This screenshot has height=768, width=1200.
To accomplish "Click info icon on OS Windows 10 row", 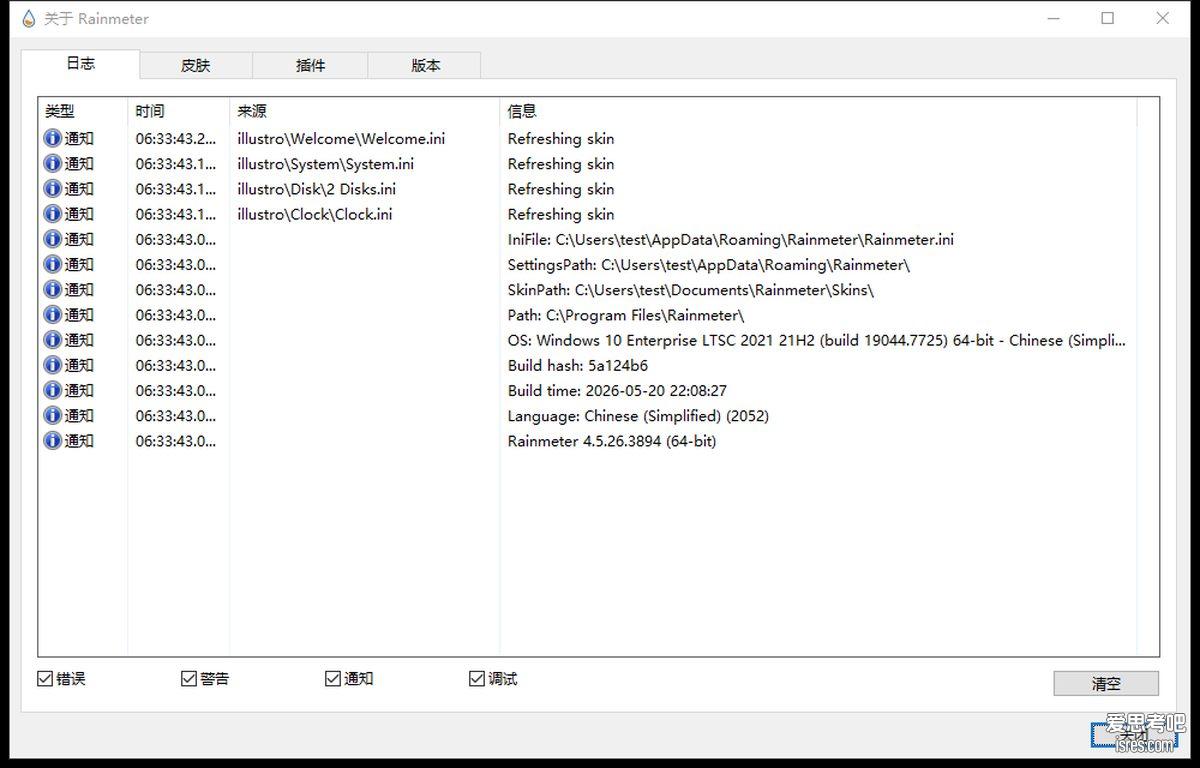I will (53, 340).
